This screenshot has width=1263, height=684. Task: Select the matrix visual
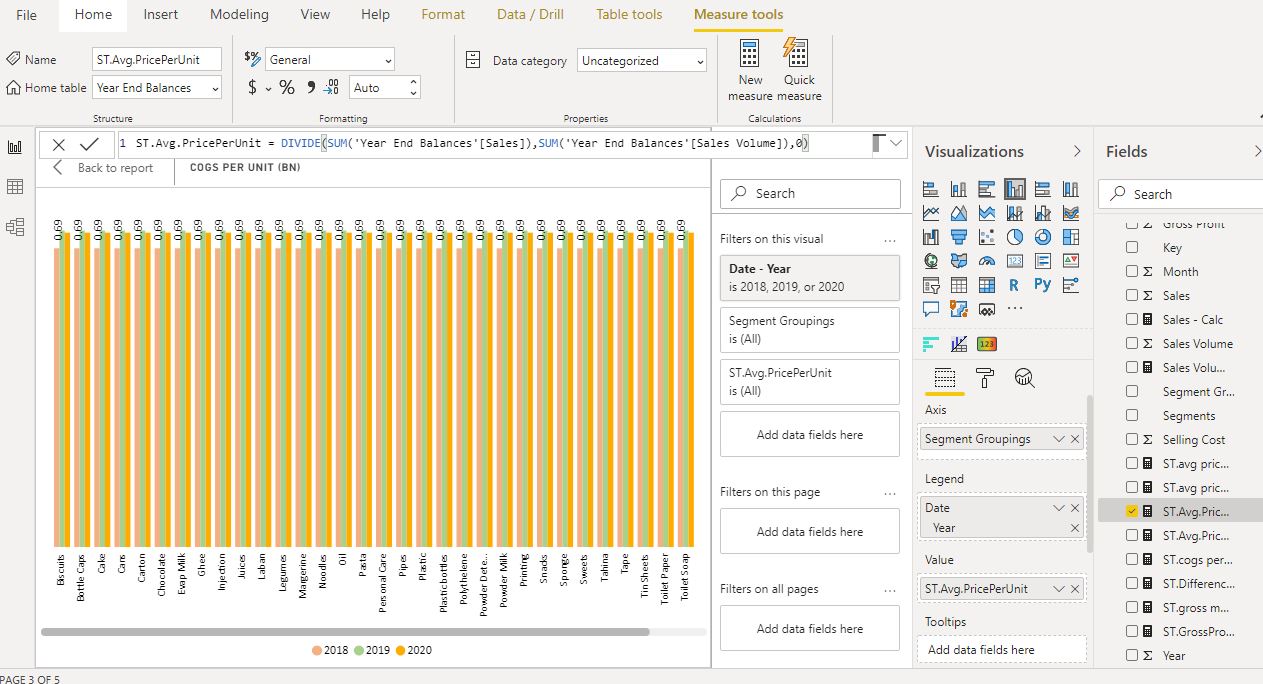987,285
